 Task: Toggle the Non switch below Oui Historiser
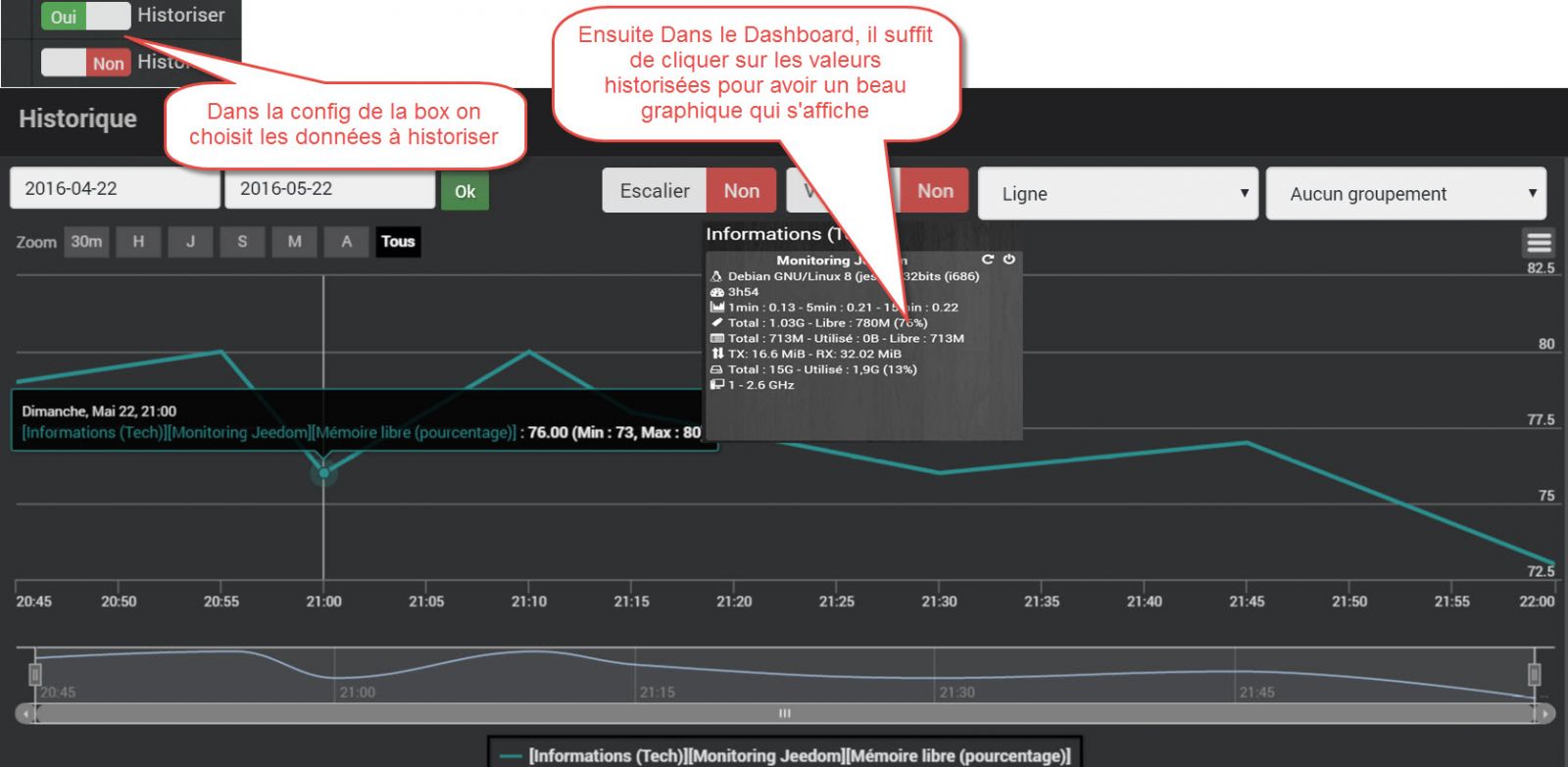coord(85,63)
